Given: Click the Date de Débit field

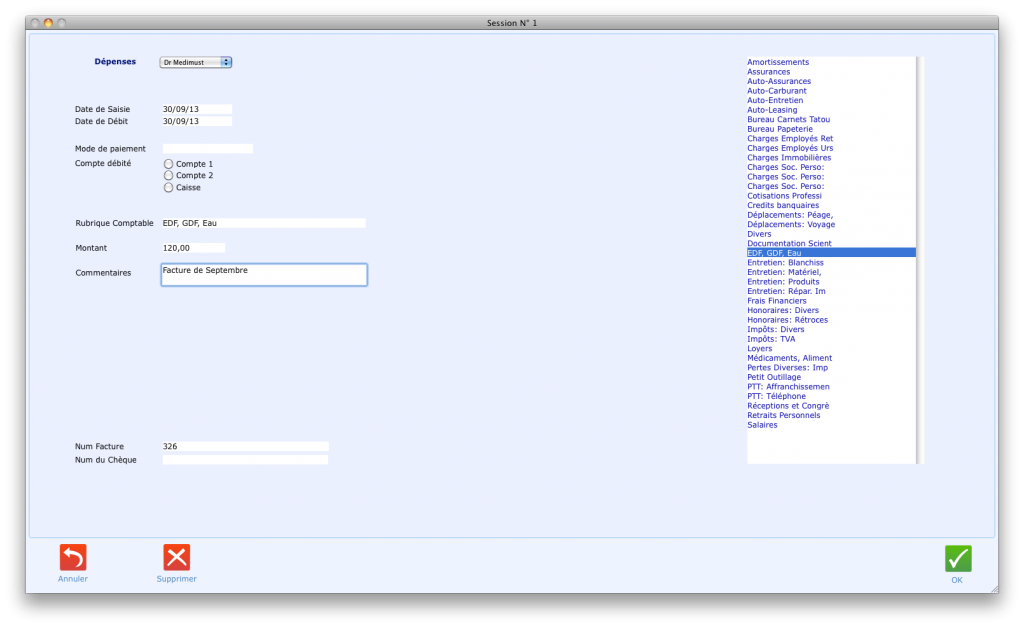Looking at the screenshot, I should tap(197, 121).
